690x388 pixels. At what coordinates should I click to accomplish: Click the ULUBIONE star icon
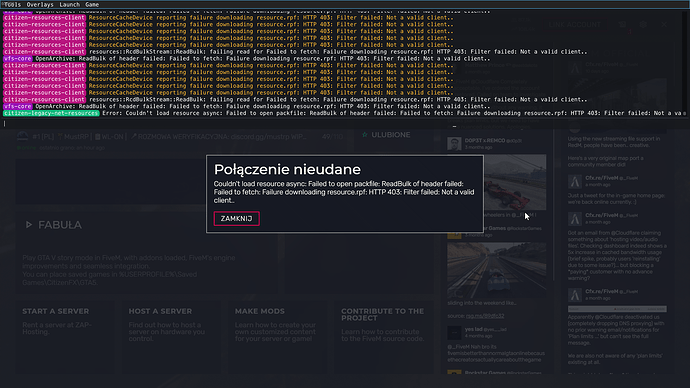tap(364, 135)
